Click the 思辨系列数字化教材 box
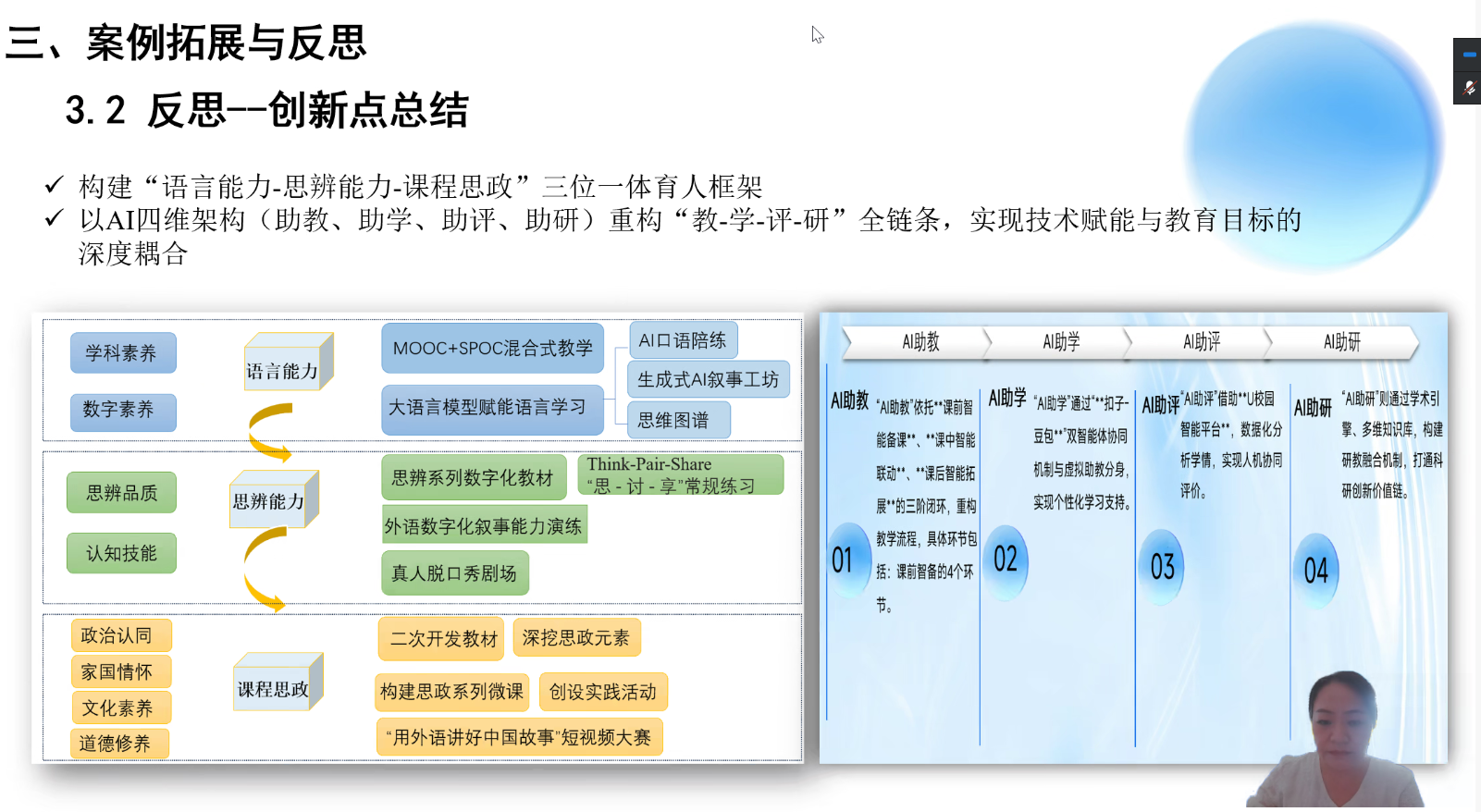Screen dimensions: 1481x812 pos(474,477)
